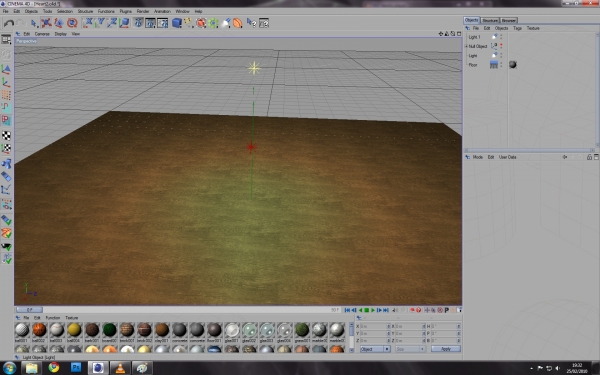Enable the Texture tool checkerboard icon
This screenshot has height=375, width=600.
click(x=6, y=135)
